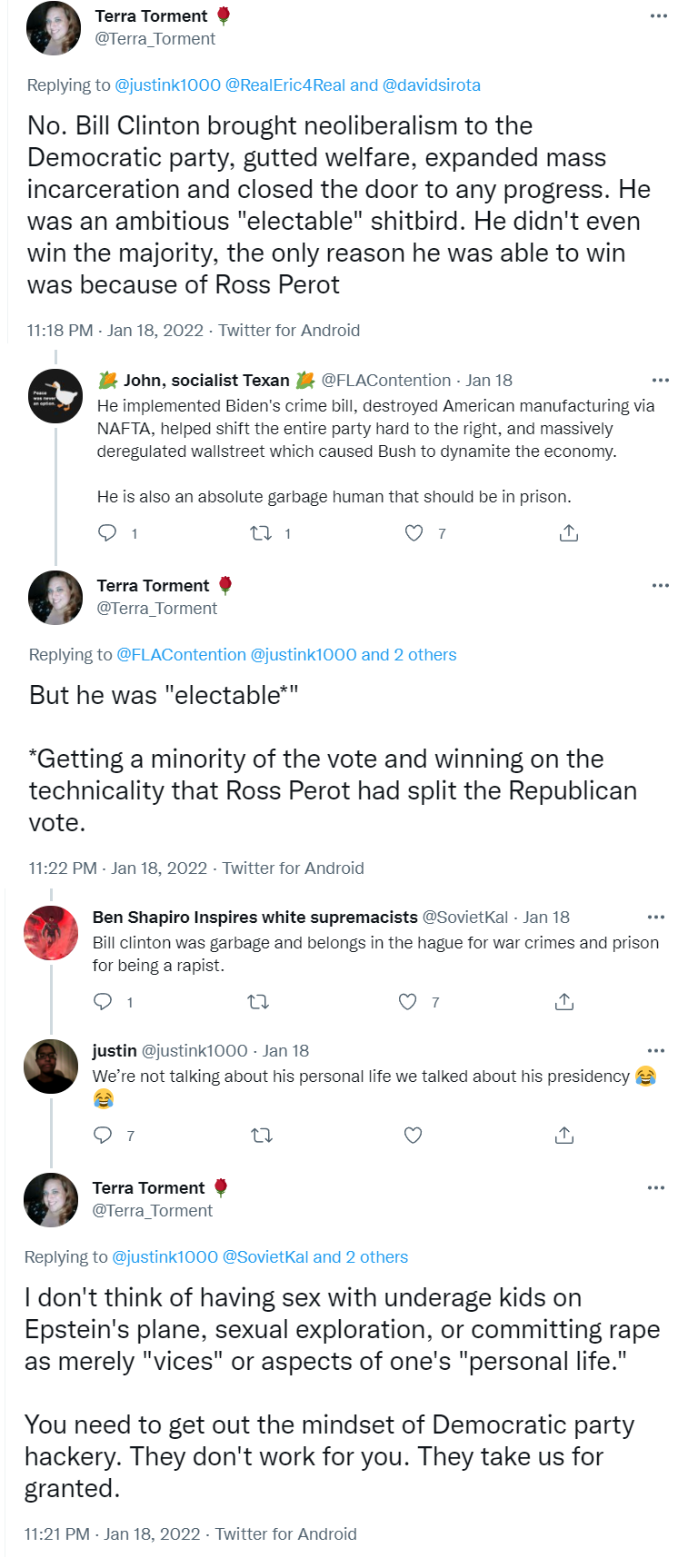The image size is (688, 1568).
Task: Like the Ben Shapiro Inspires tweet
Action: click(408, 1002)
